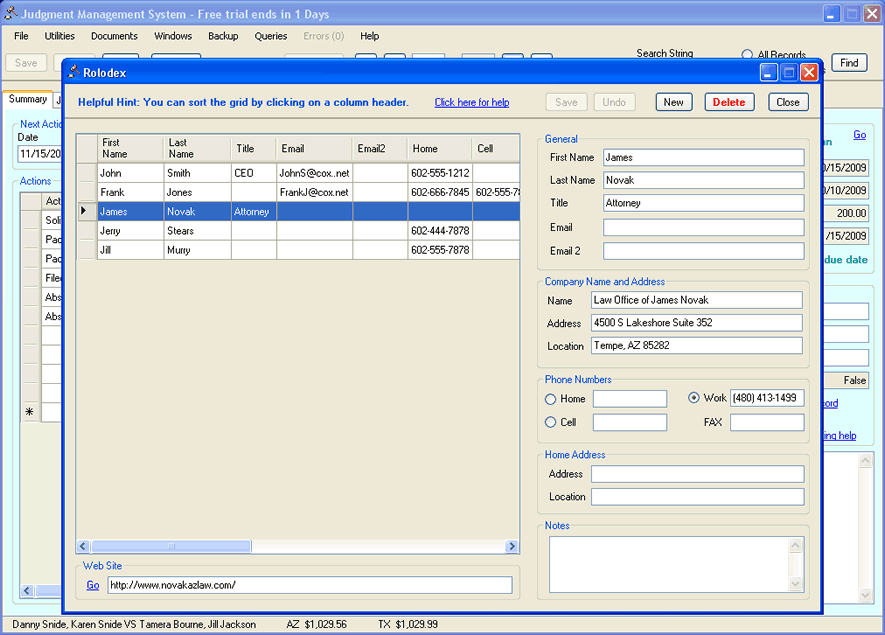Click the grid's left scroll arrow
The height and width of the screenshot is (635, 885).
click(x=85, y=547)
